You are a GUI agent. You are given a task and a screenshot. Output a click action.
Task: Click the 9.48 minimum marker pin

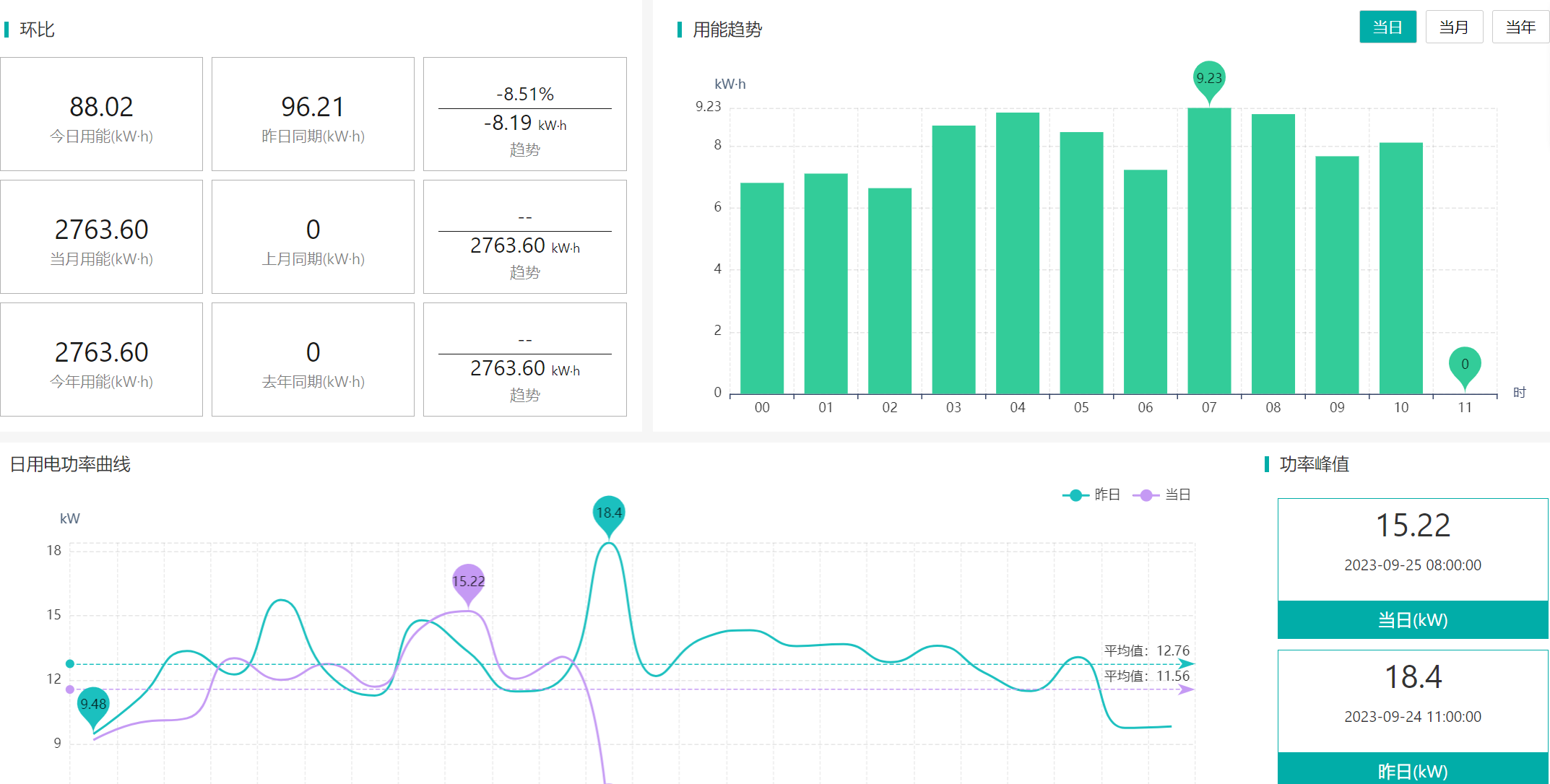93,704
